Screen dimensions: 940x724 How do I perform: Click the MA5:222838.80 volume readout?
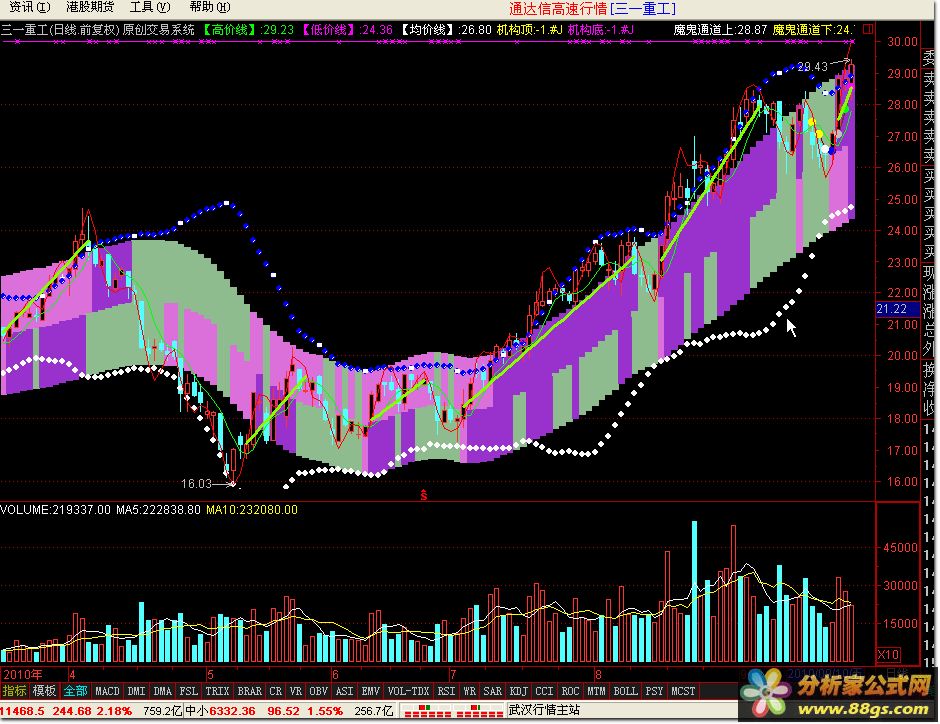tap(158, 510)
